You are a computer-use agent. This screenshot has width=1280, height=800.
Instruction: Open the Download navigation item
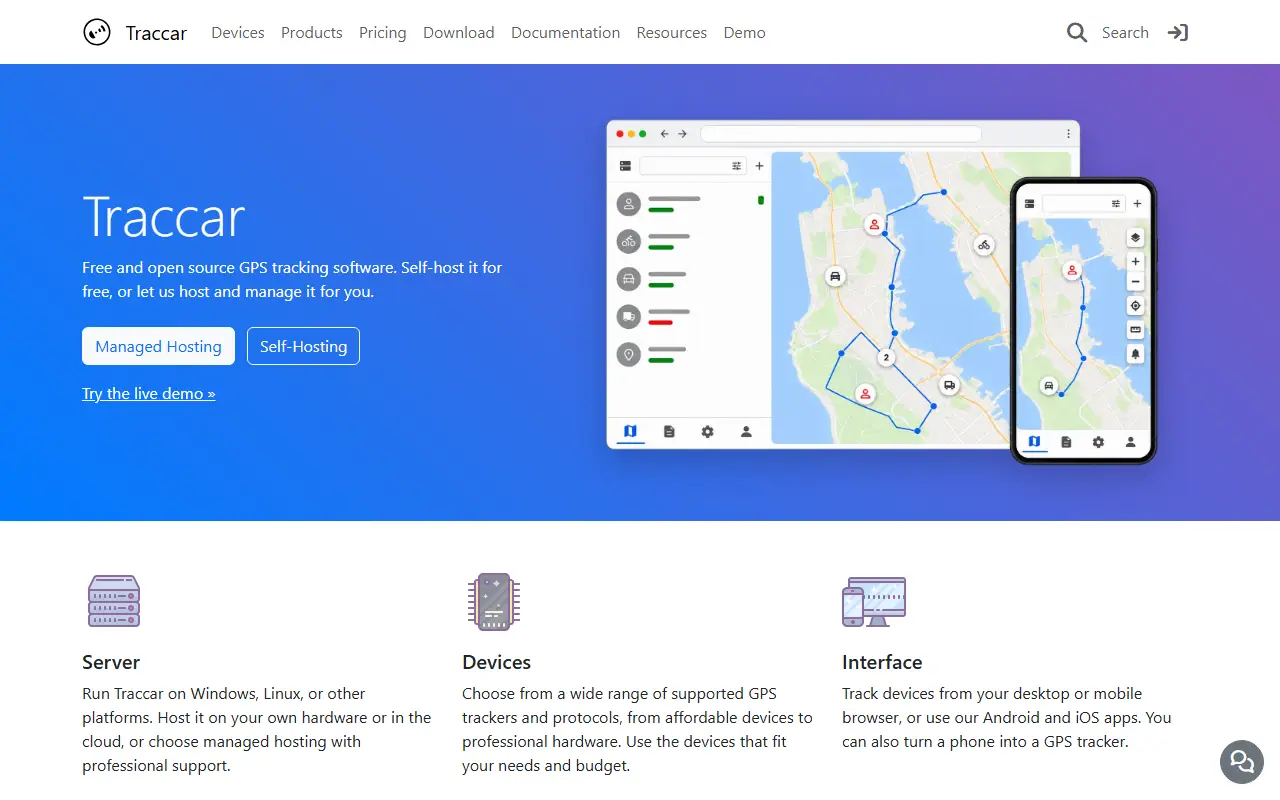459,33
